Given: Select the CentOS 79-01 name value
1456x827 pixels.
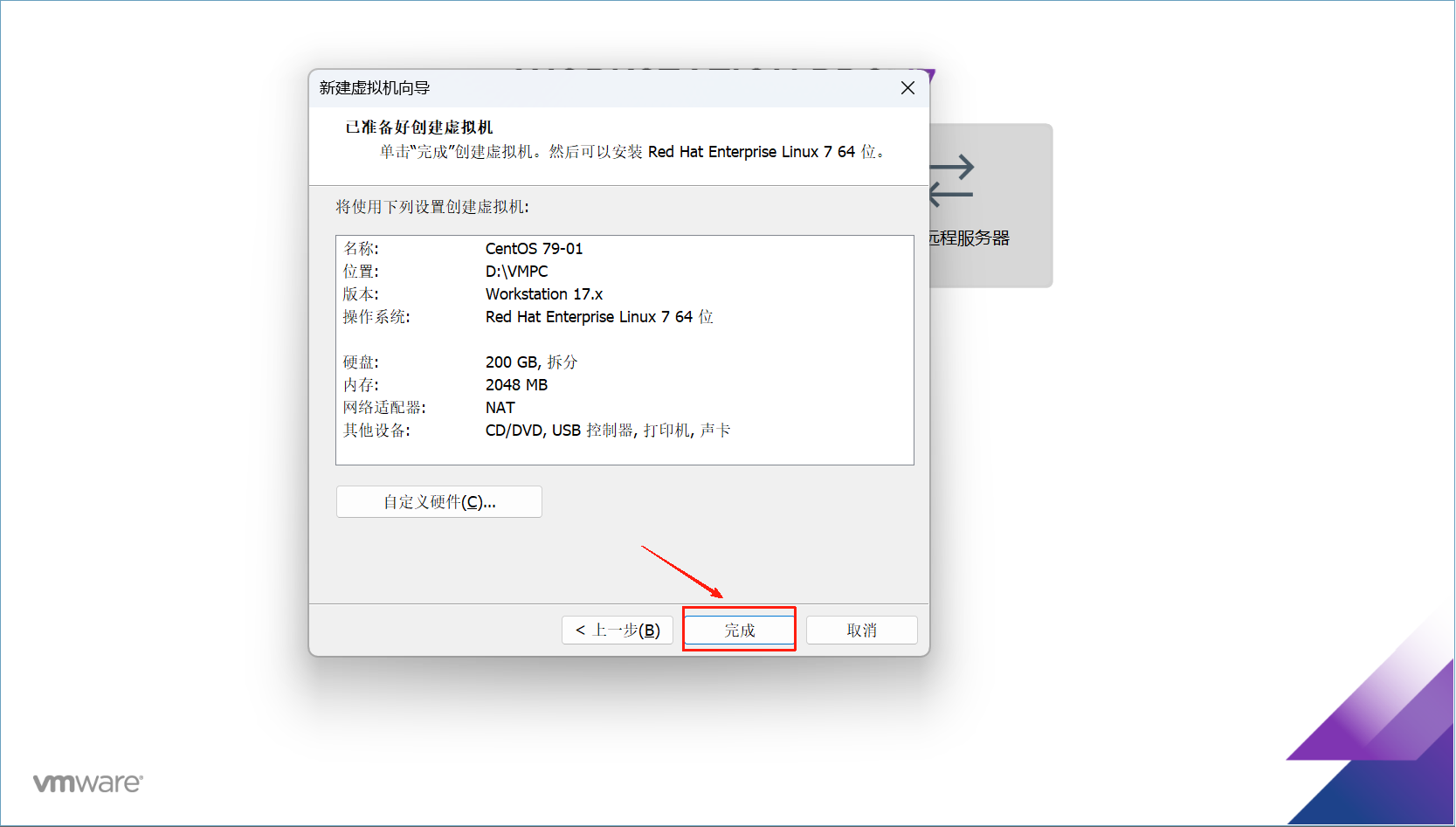Looking at the screenshot, I should click(x=534, y=249).
